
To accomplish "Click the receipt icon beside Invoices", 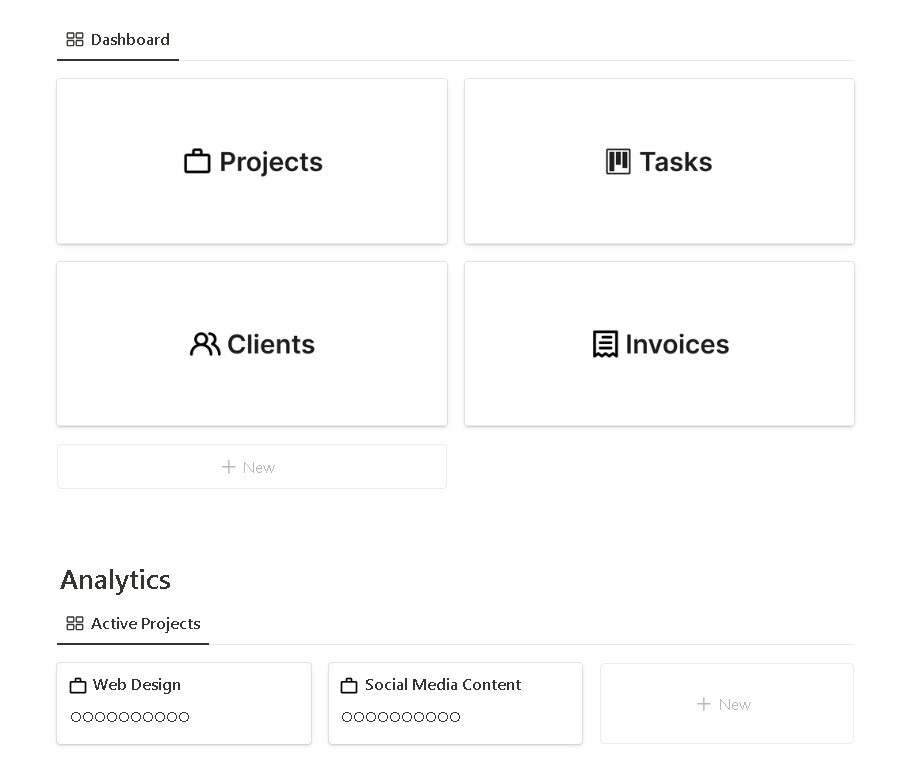I will coord(605,344).
